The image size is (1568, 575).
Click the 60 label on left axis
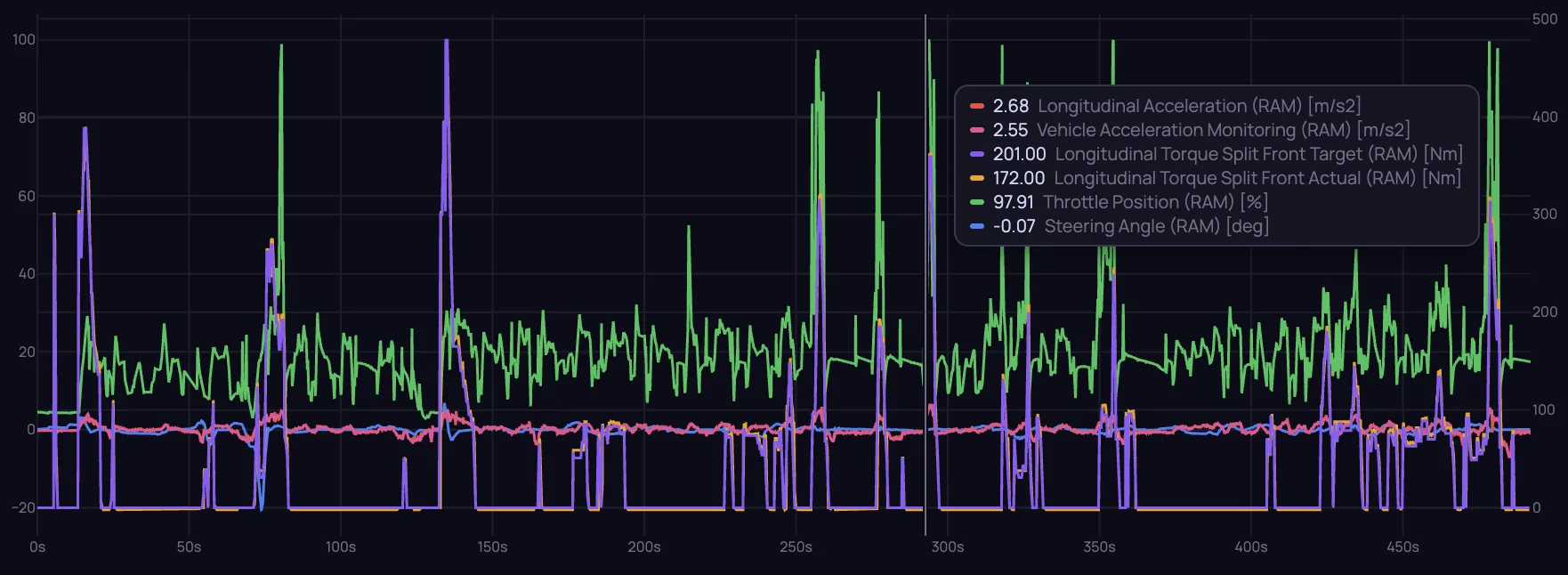(x=27, y=196)
